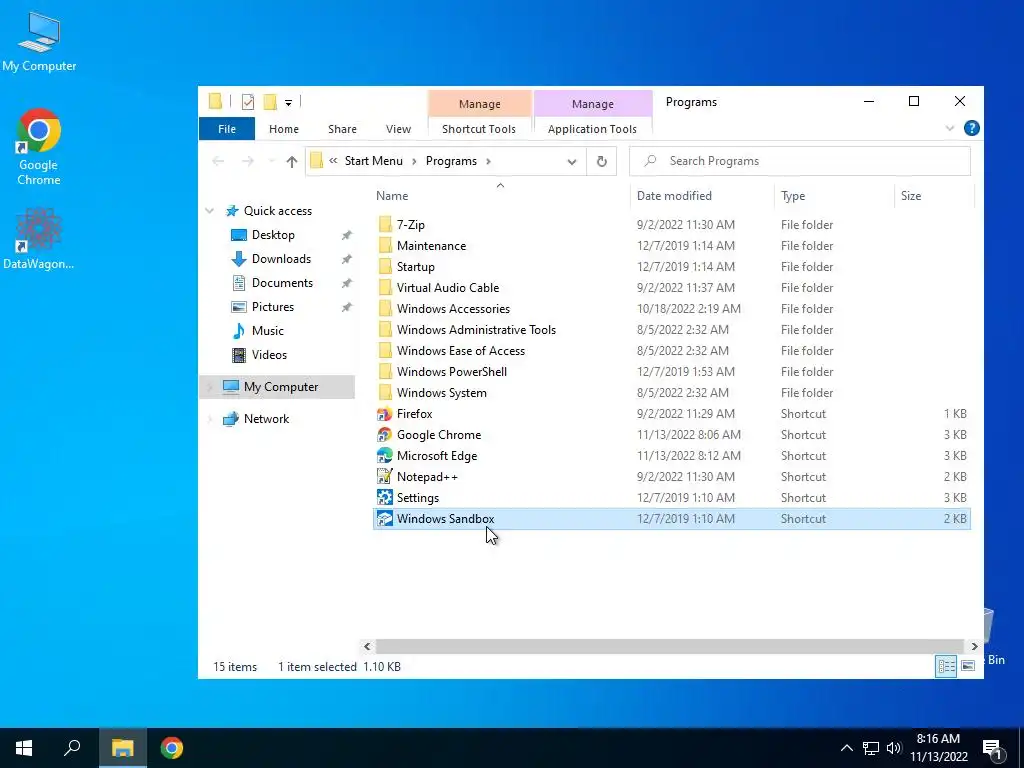
Task: Select Pictures in Quick access
Action: (x=272, y=308)
